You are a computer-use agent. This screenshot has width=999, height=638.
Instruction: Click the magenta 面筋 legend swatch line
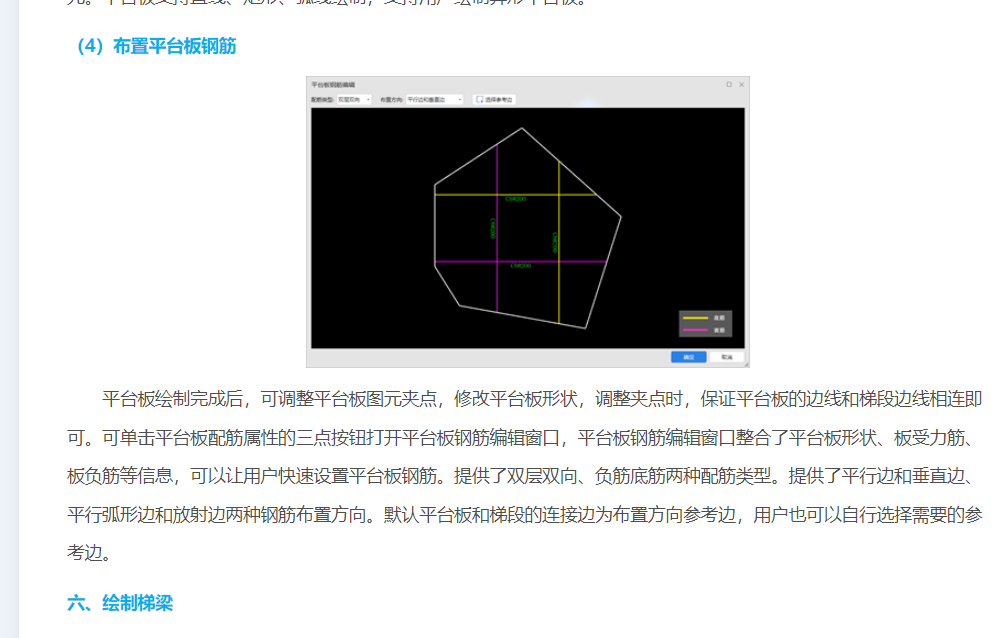click(695, 330)
